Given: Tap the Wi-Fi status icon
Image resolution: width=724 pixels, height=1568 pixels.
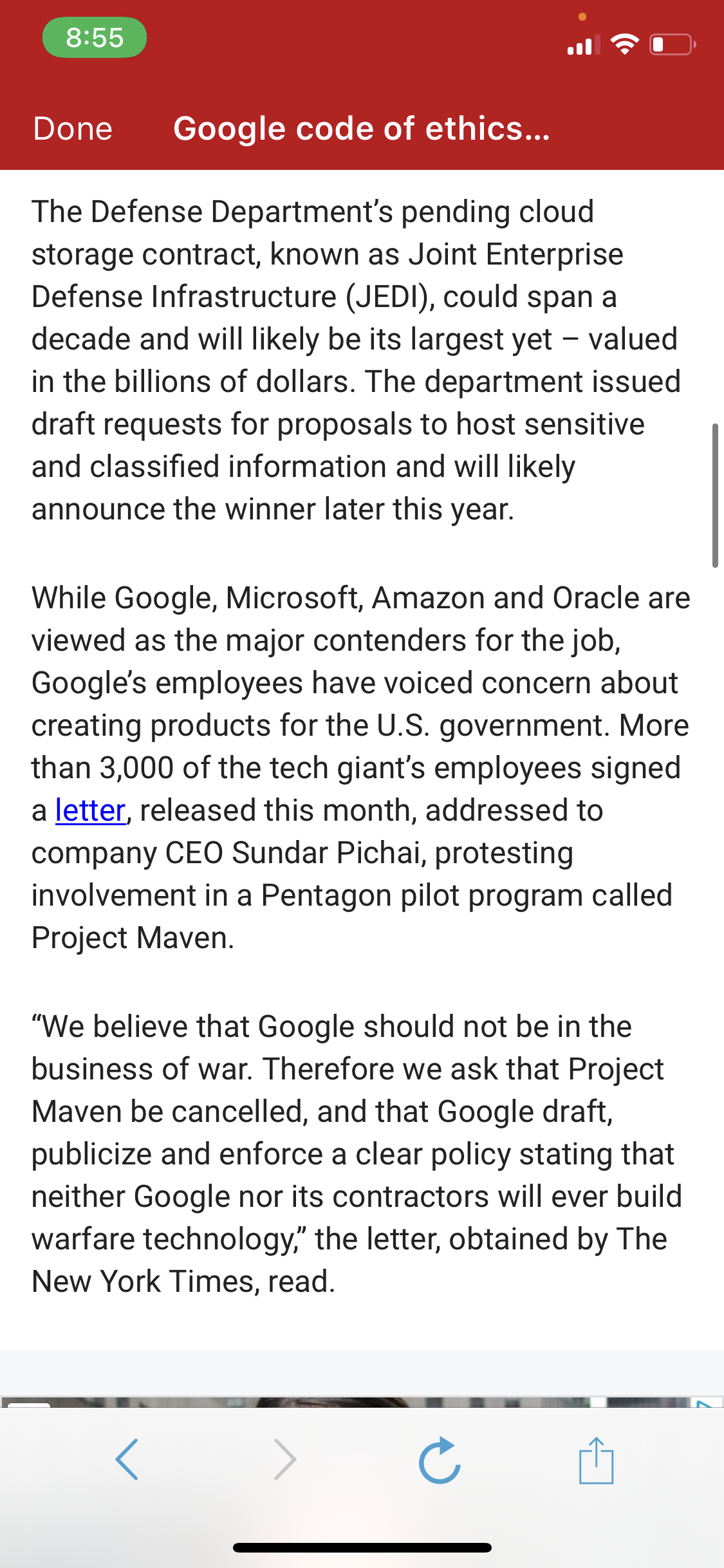Looking at the screenshot, I should [624, 44].
